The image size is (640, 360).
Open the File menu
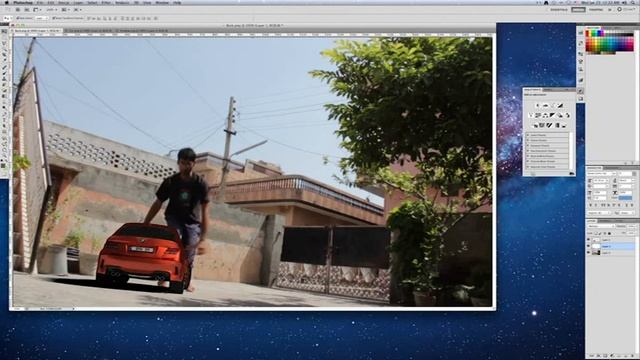[x=39, y=2]
